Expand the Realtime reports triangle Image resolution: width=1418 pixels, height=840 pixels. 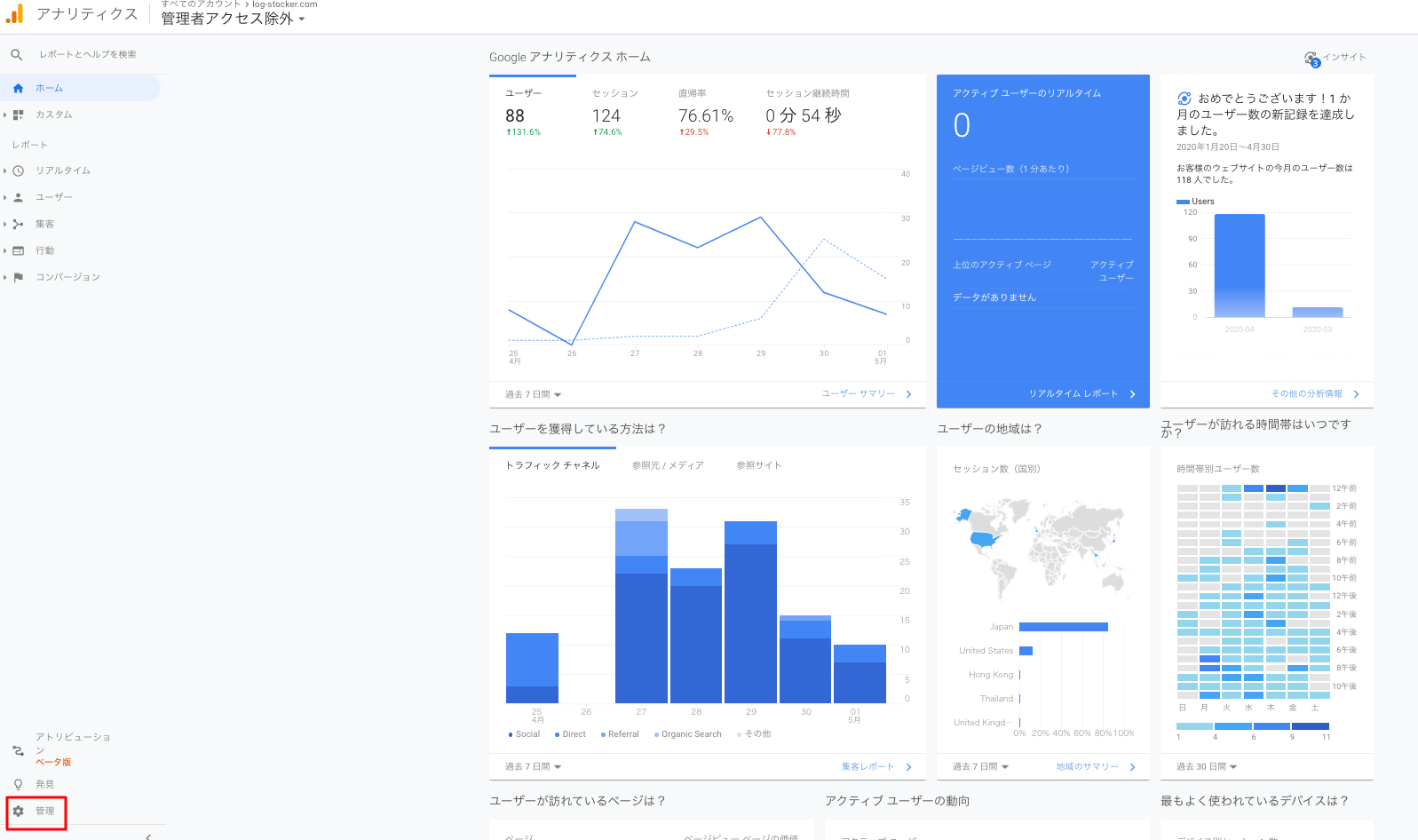4,170
